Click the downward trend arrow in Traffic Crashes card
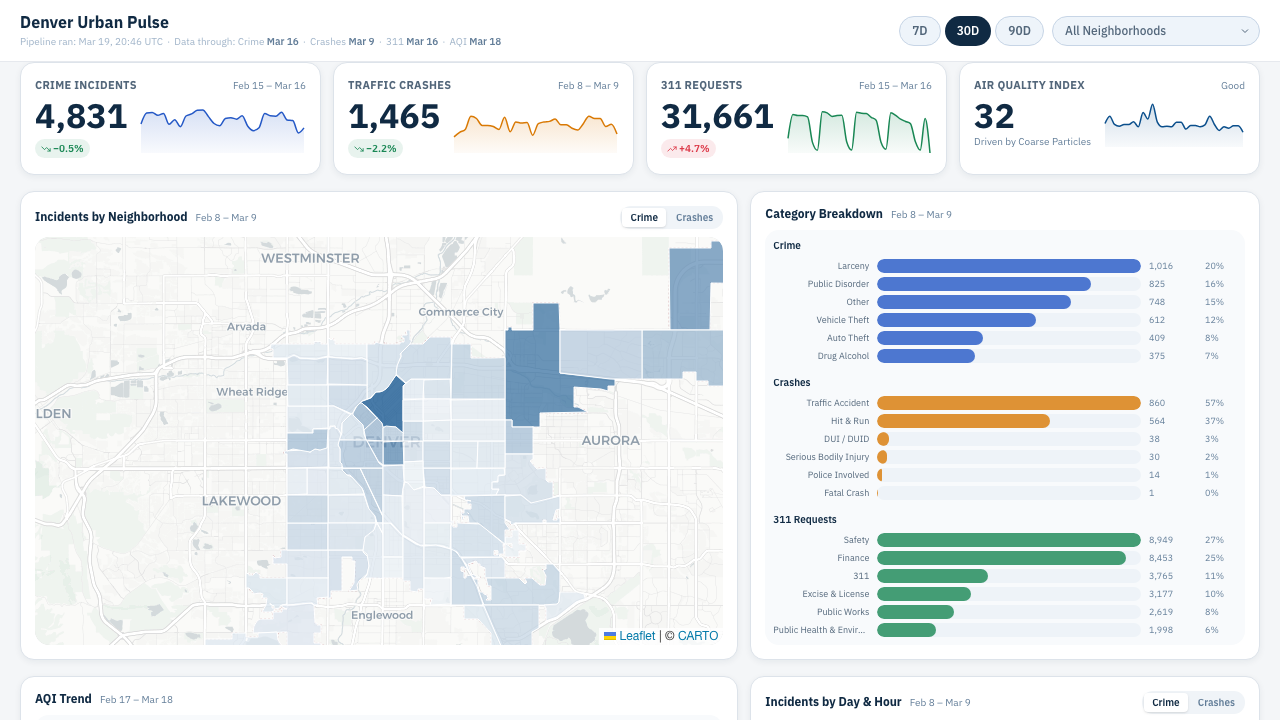The image size is (1280, 720). coord(359,149)
